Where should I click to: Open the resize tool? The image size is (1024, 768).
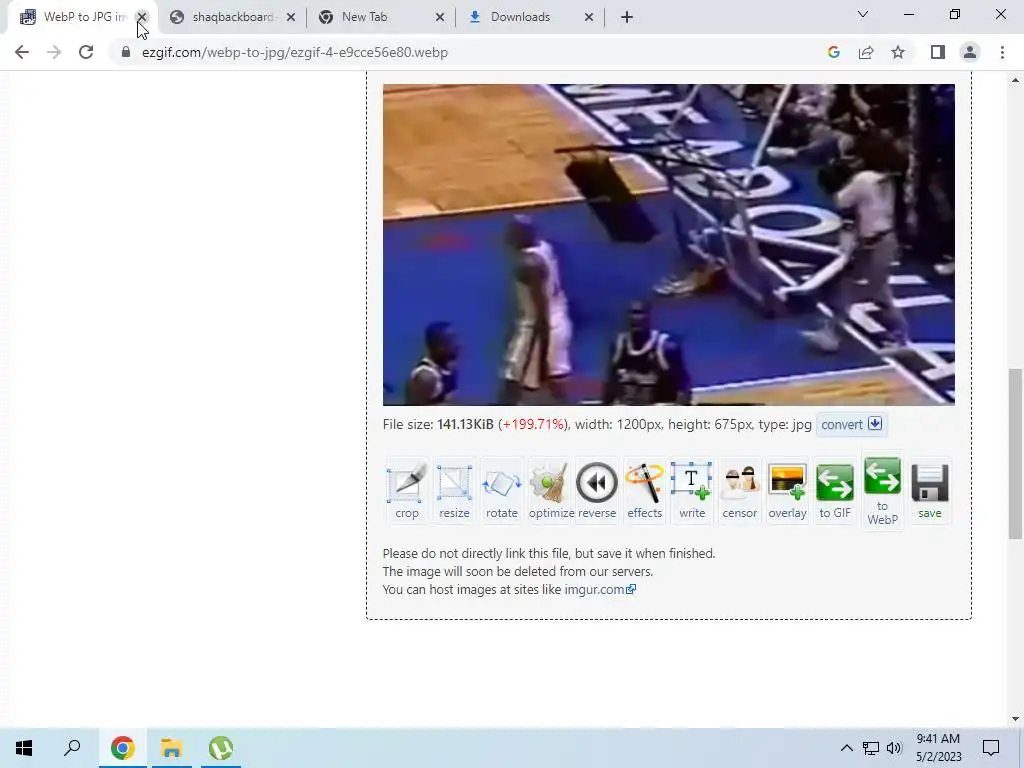click(x=455, y=491)
